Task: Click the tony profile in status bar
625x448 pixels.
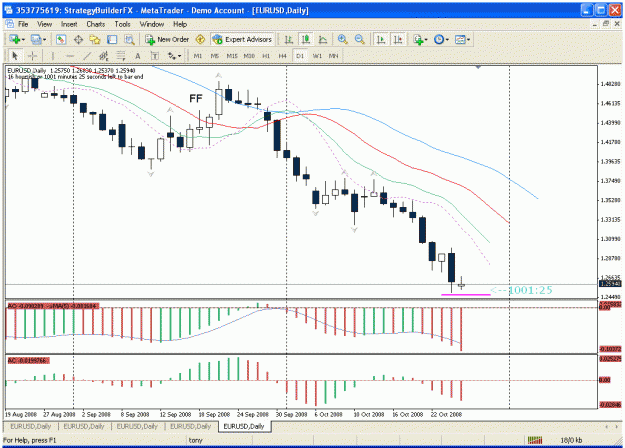Action: [195, 440]
